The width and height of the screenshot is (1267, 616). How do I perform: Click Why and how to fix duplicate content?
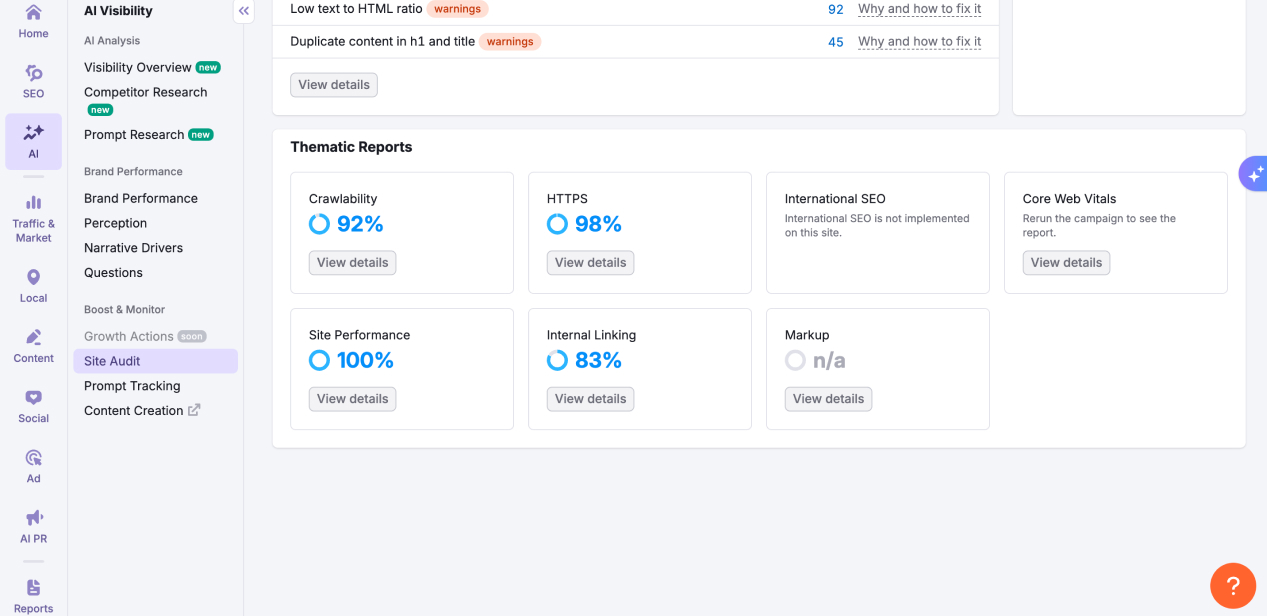pyautogui.click(x=919, y=42)
